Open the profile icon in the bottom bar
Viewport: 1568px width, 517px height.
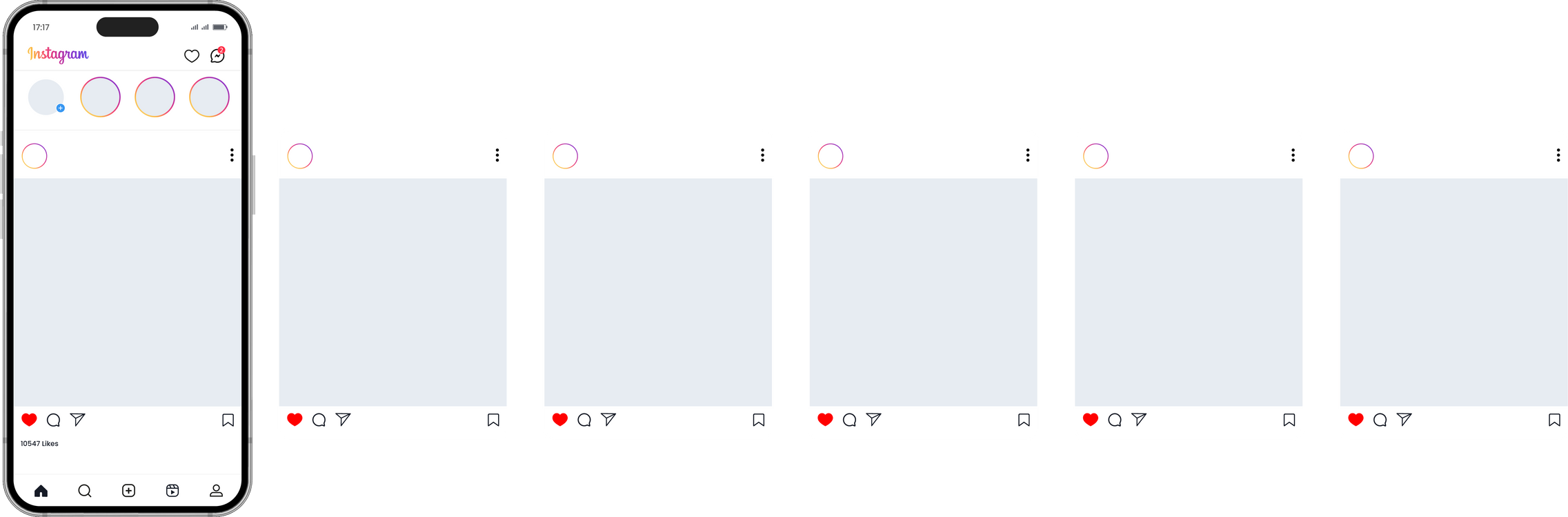point(216,491)
